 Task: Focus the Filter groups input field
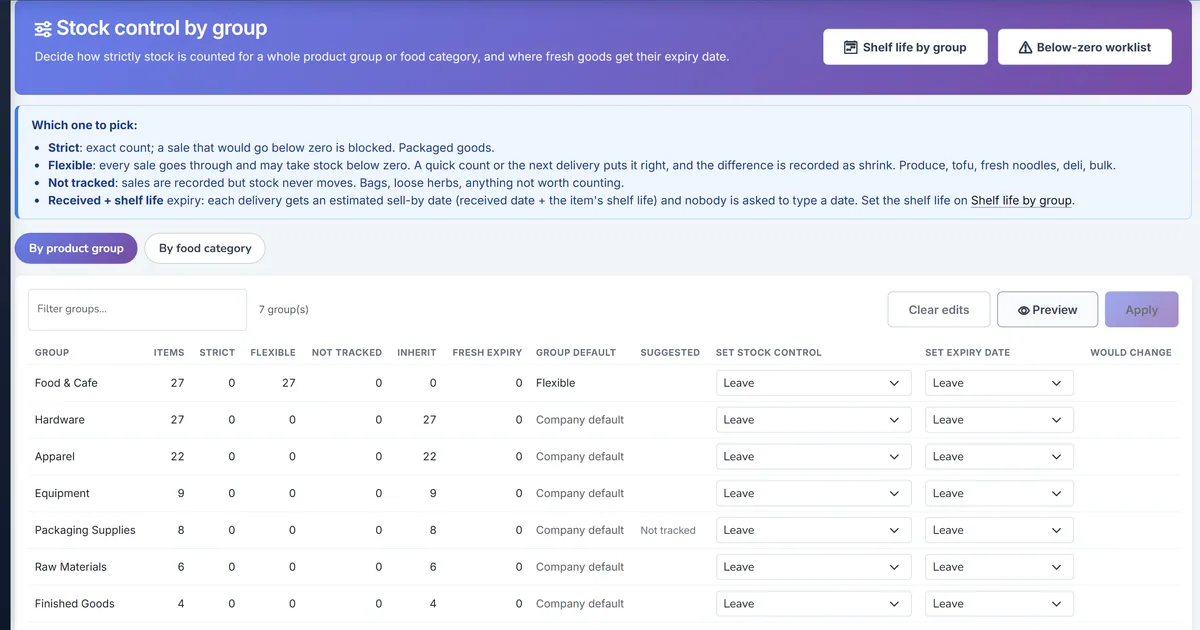[x=137, y=309]
